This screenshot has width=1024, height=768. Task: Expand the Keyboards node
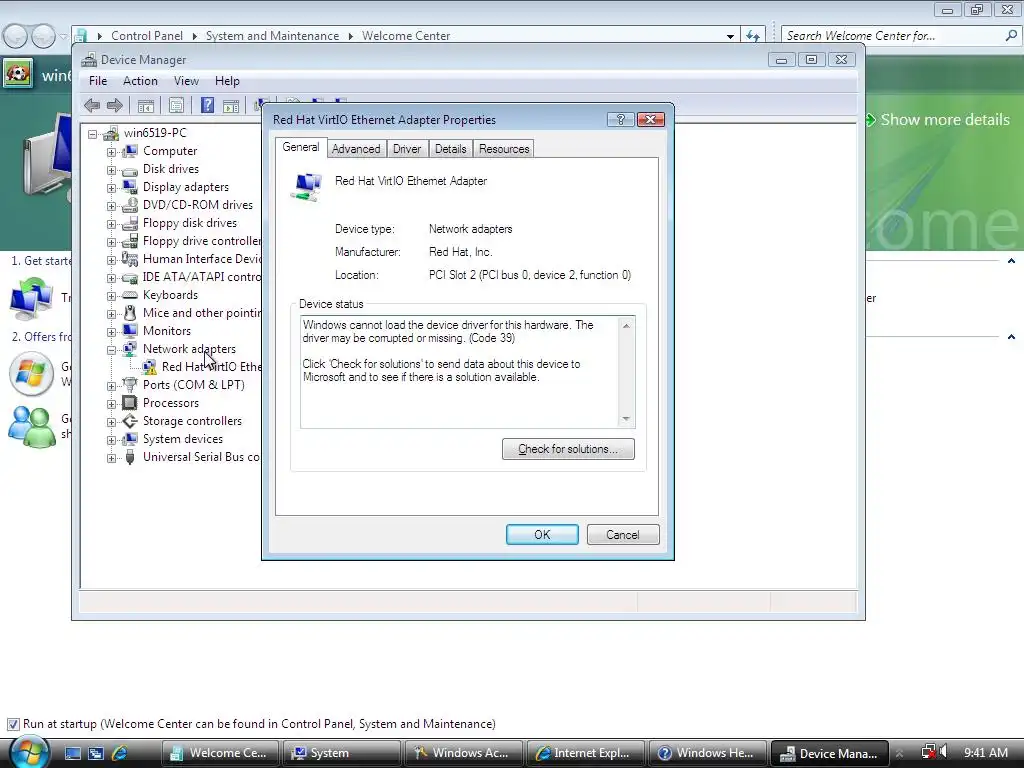pos(111,296)
